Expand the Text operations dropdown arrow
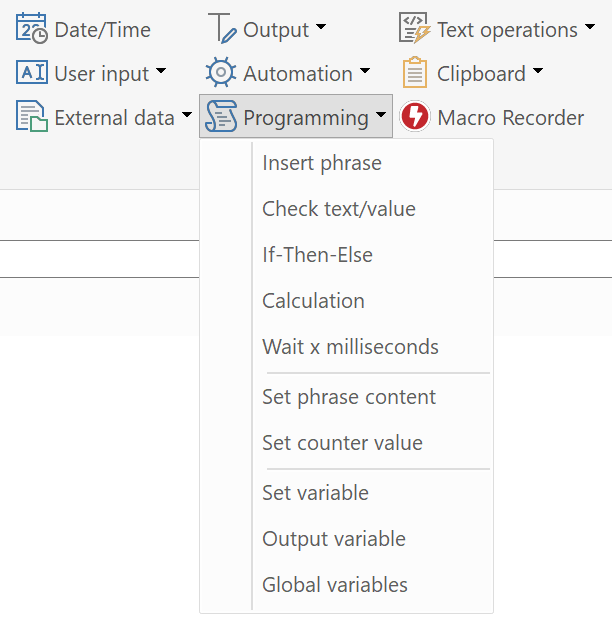612x623 pixels. pos(590,27)
